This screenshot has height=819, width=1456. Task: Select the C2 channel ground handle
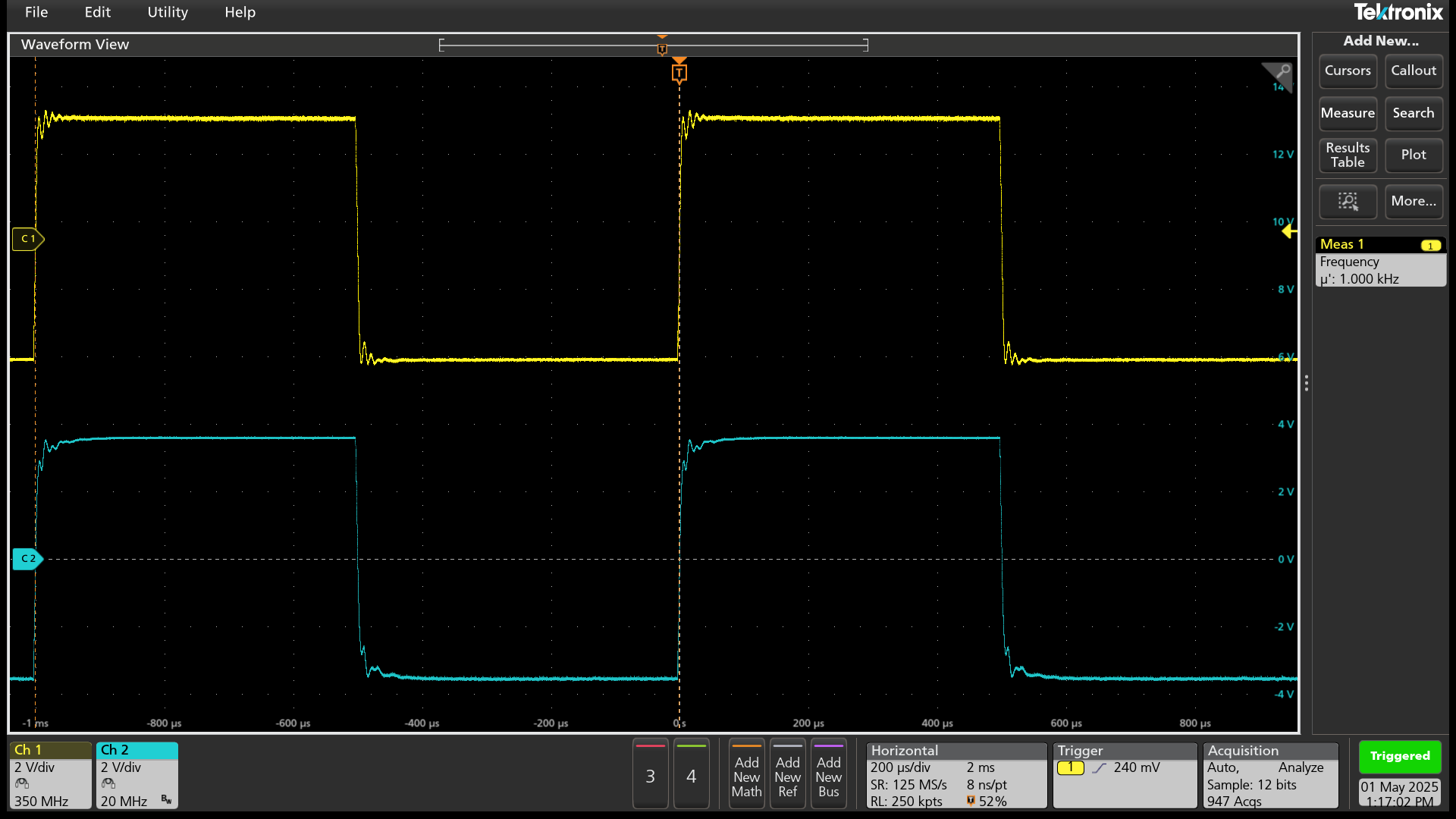[x=28, y=559]
